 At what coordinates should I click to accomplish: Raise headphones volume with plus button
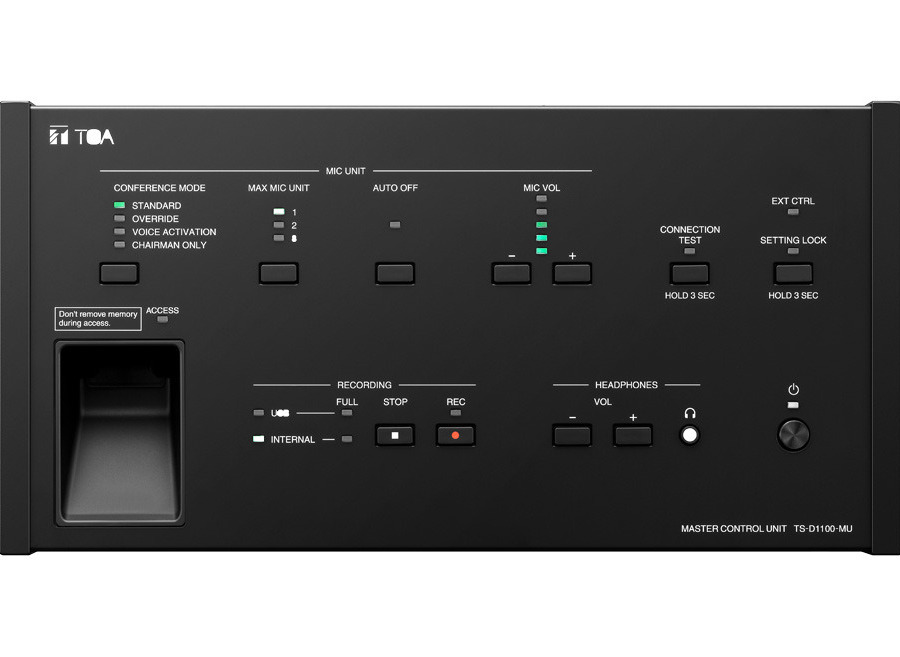(633, 436)
